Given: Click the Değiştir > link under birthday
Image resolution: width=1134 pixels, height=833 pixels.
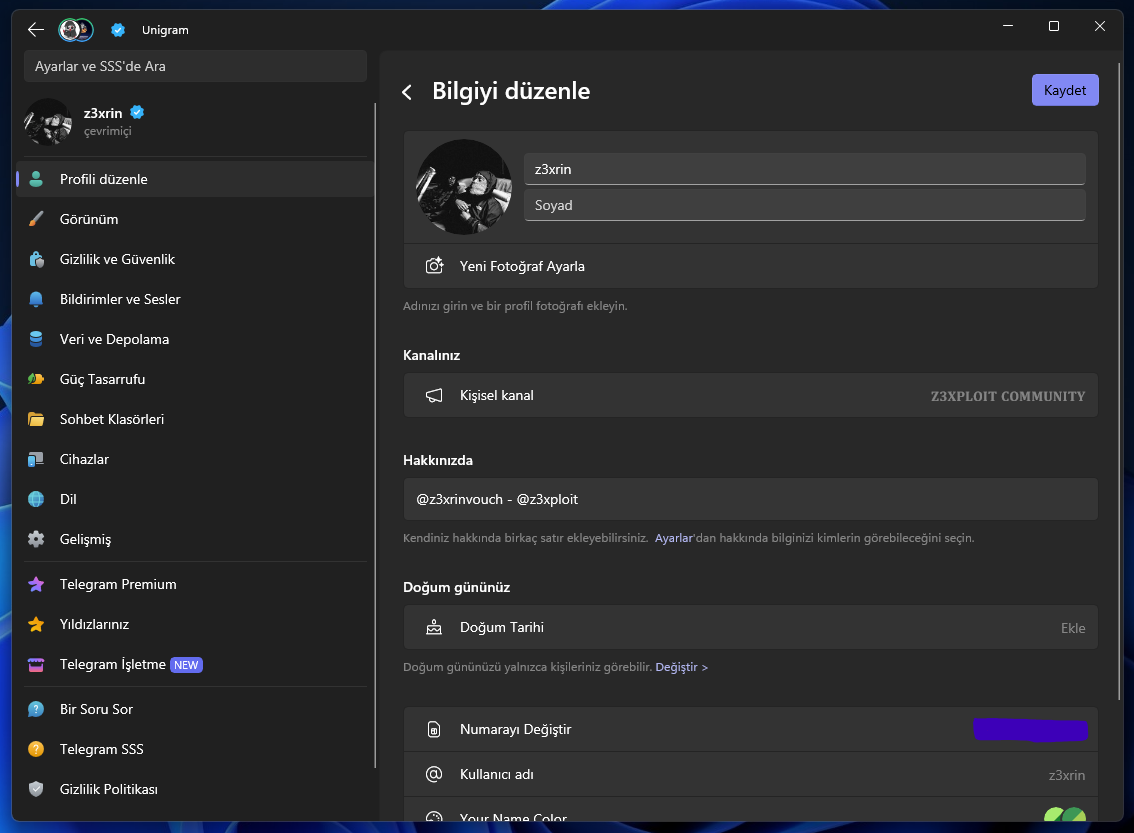Looking at the screenshot, I should click(681, 667).
